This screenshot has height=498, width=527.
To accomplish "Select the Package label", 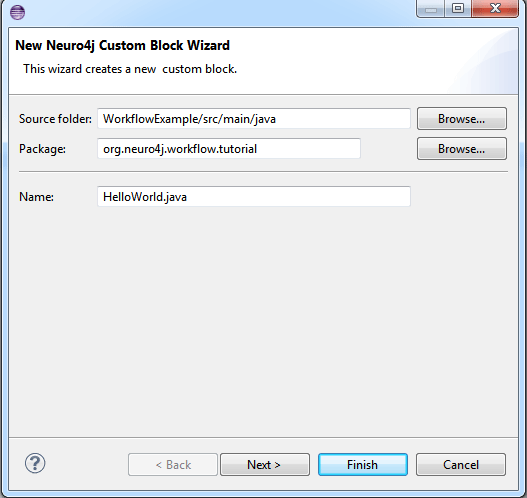I will (42, 149).
